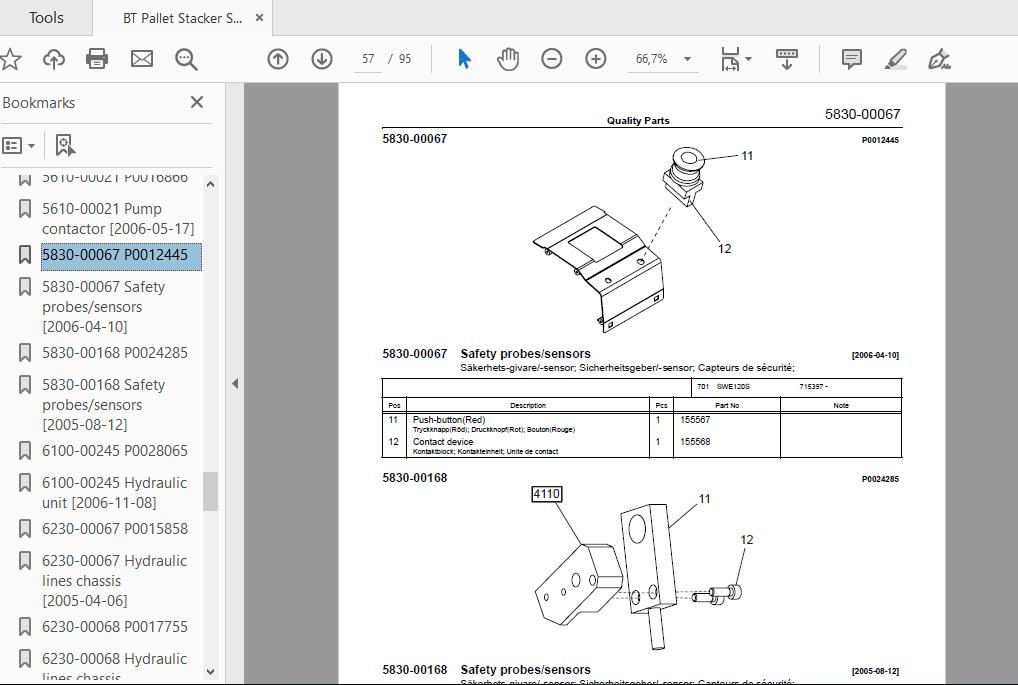This screenshot has height=685, width=1018.
Task: Activate the arrow selection tool
Action: (x=464, y=59)
